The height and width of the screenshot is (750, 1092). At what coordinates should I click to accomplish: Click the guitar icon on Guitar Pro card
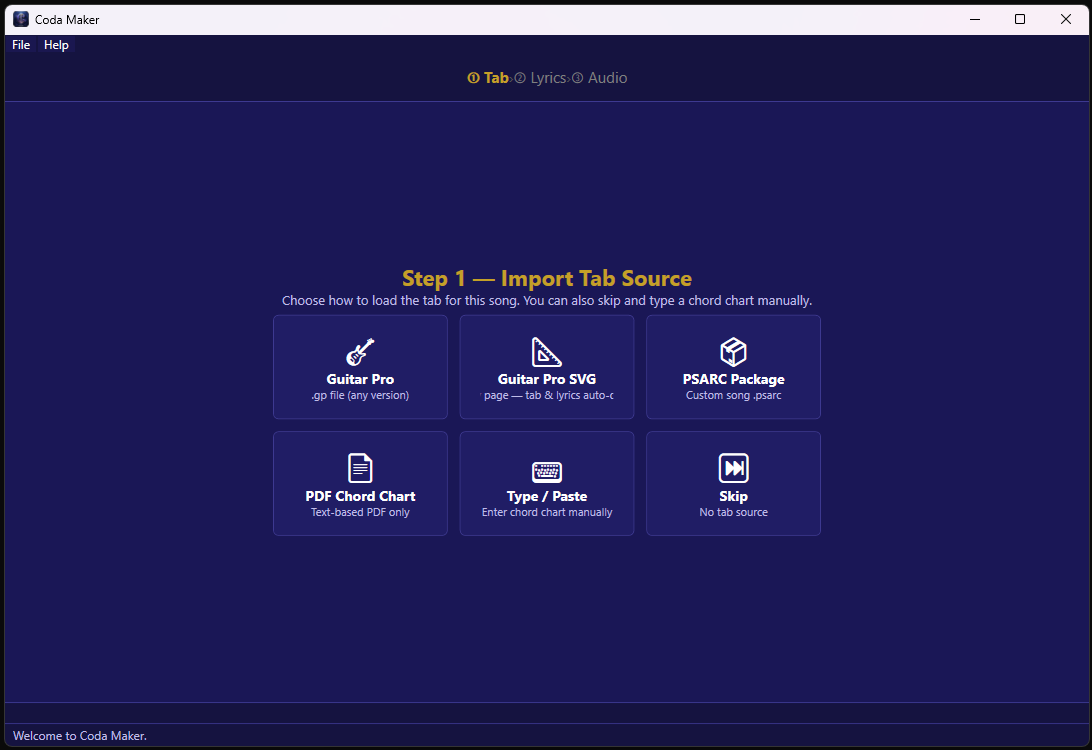coord(360,352)
